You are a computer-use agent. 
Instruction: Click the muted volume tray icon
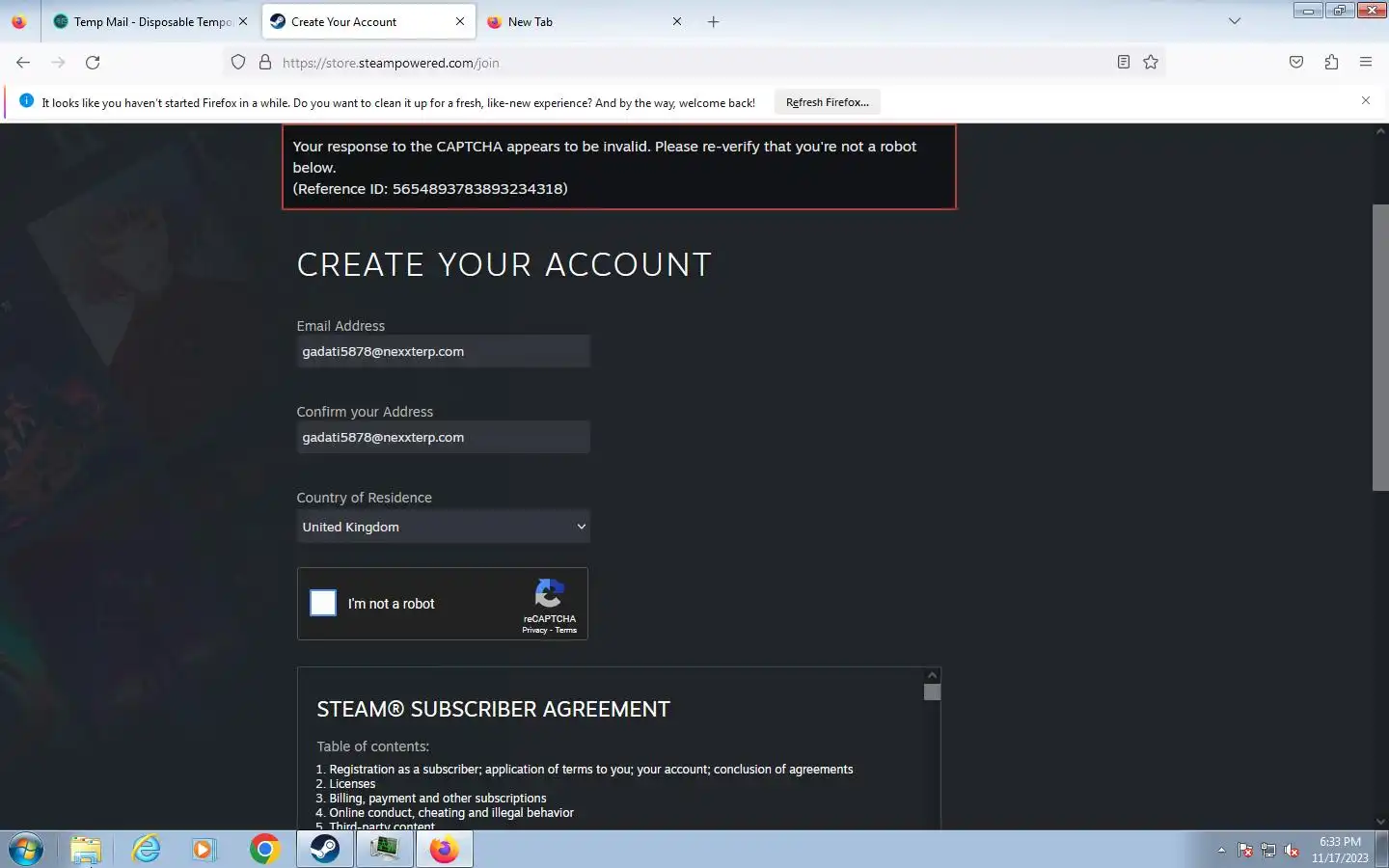[x=1293, y=851]
